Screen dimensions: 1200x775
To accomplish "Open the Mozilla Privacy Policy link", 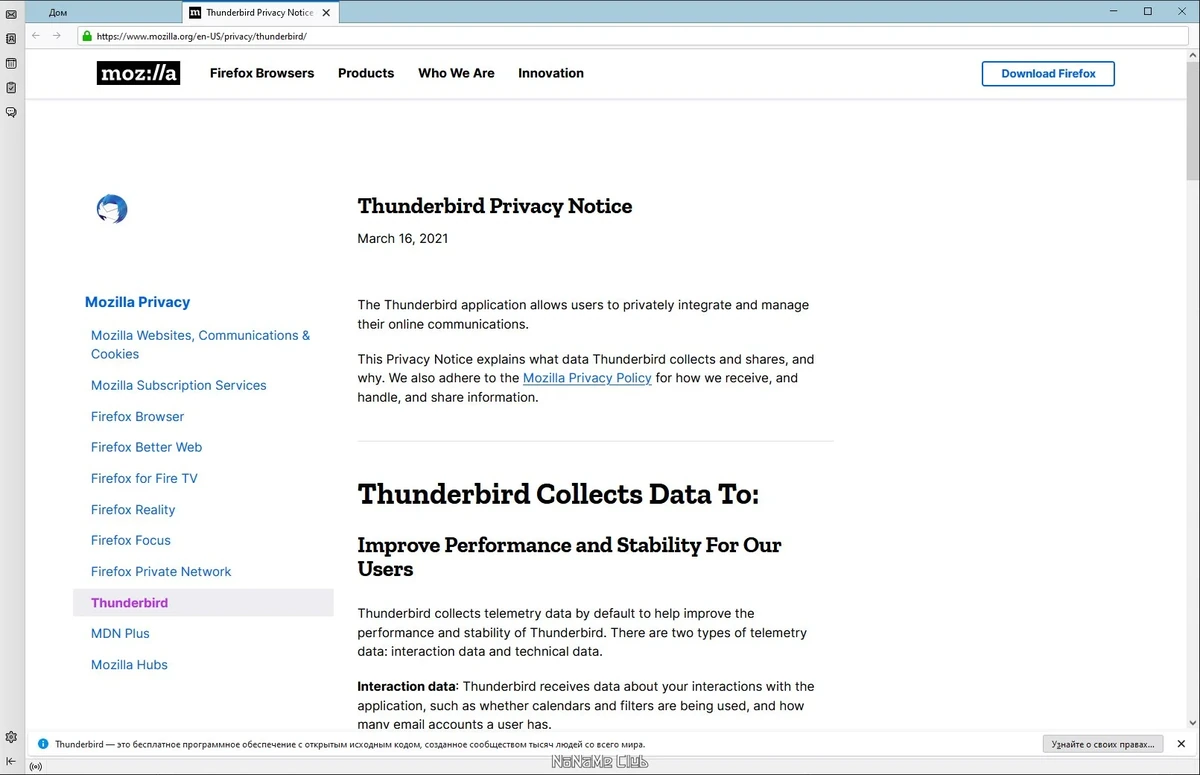I will tap(587, 378).
